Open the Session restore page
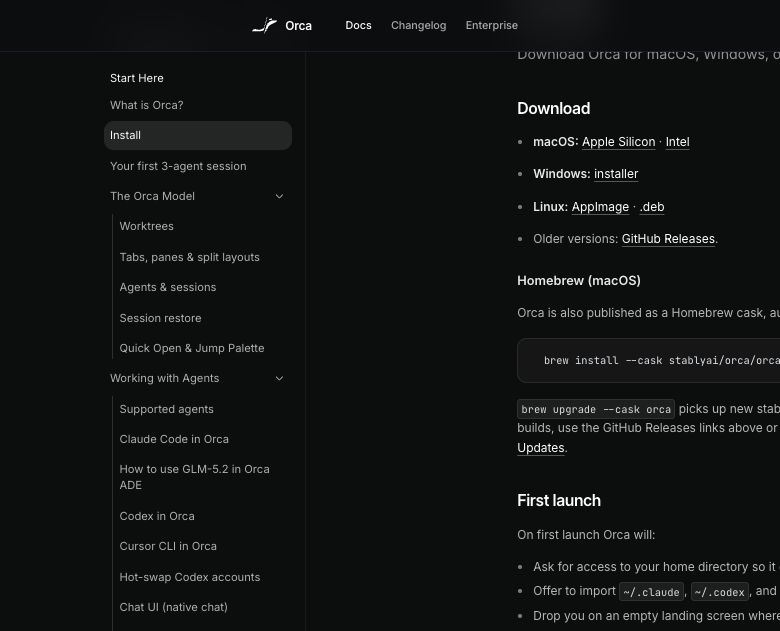The width and height of the screenshot is (780, 631). pos(160,318)
